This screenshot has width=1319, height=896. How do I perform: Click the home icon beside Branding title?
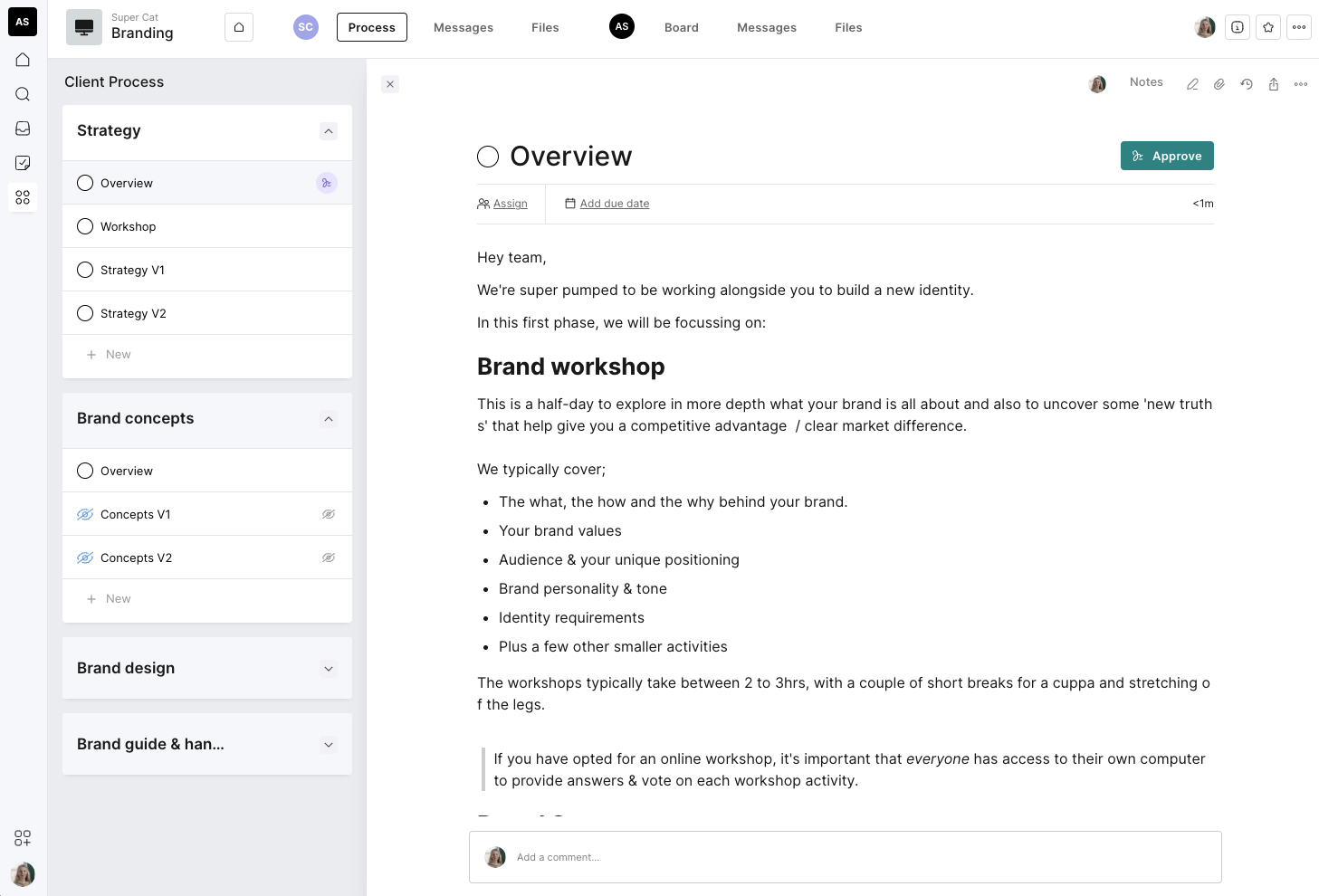239,27
